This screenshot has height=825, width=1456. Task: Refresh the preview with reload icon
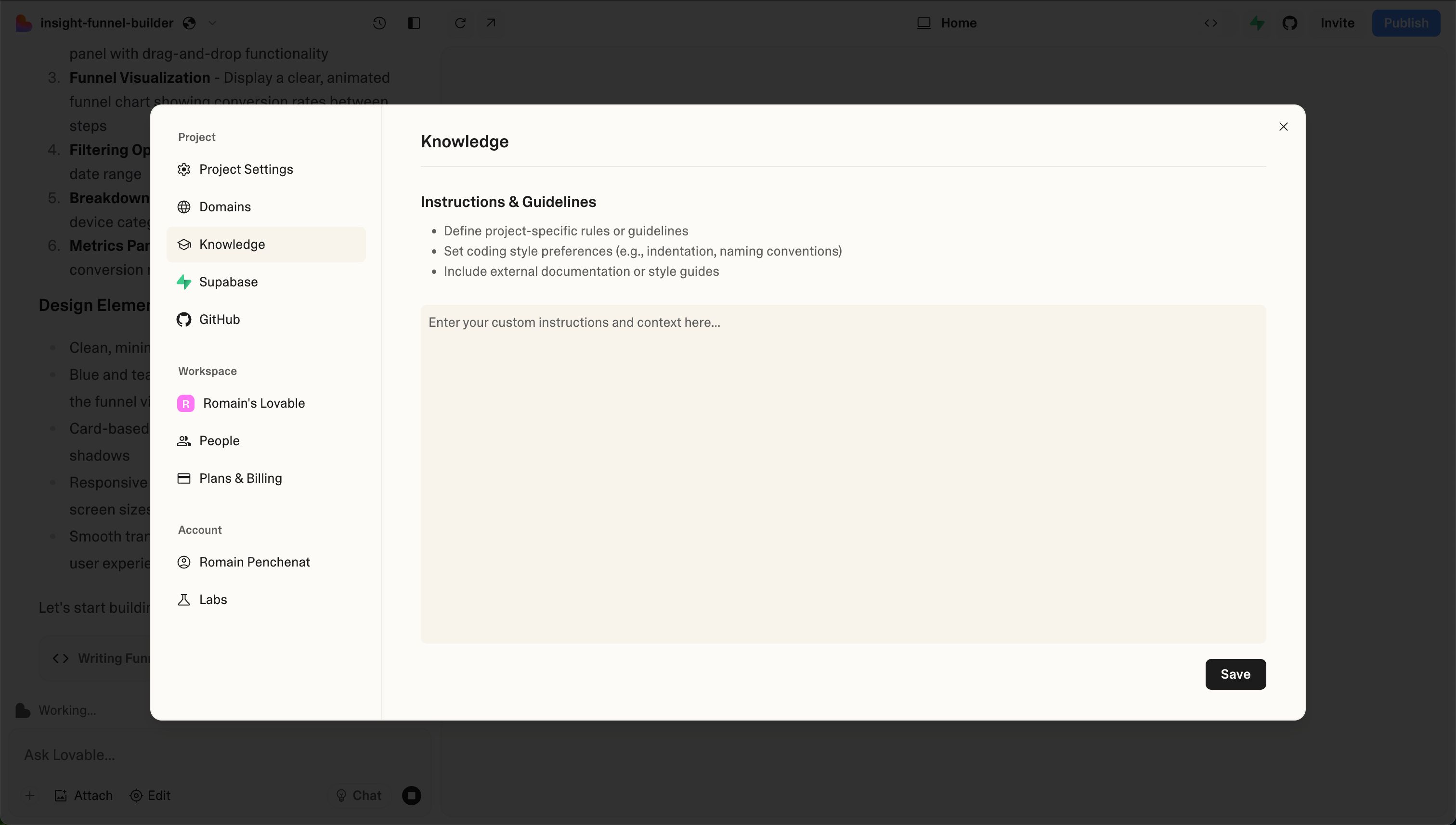pyautogui.click(x=460, y=23)
